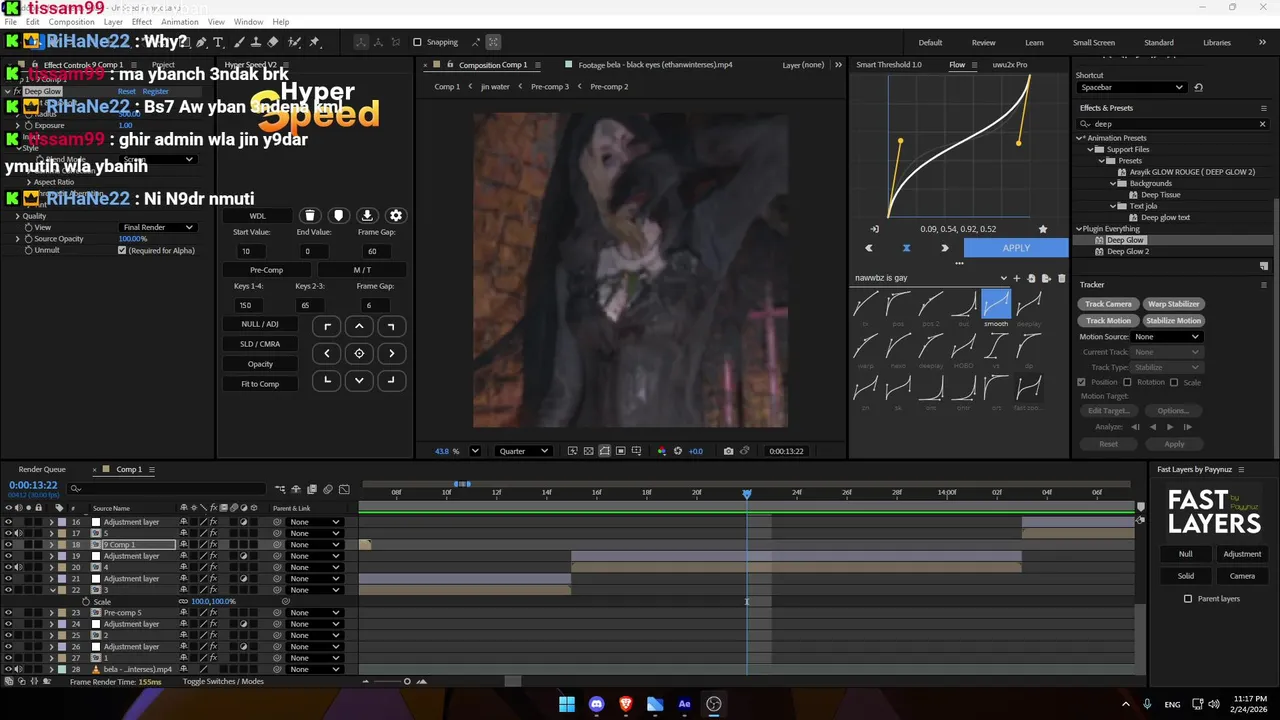
Task: Select the Small Screen workspace
Action: point(1094,42)
